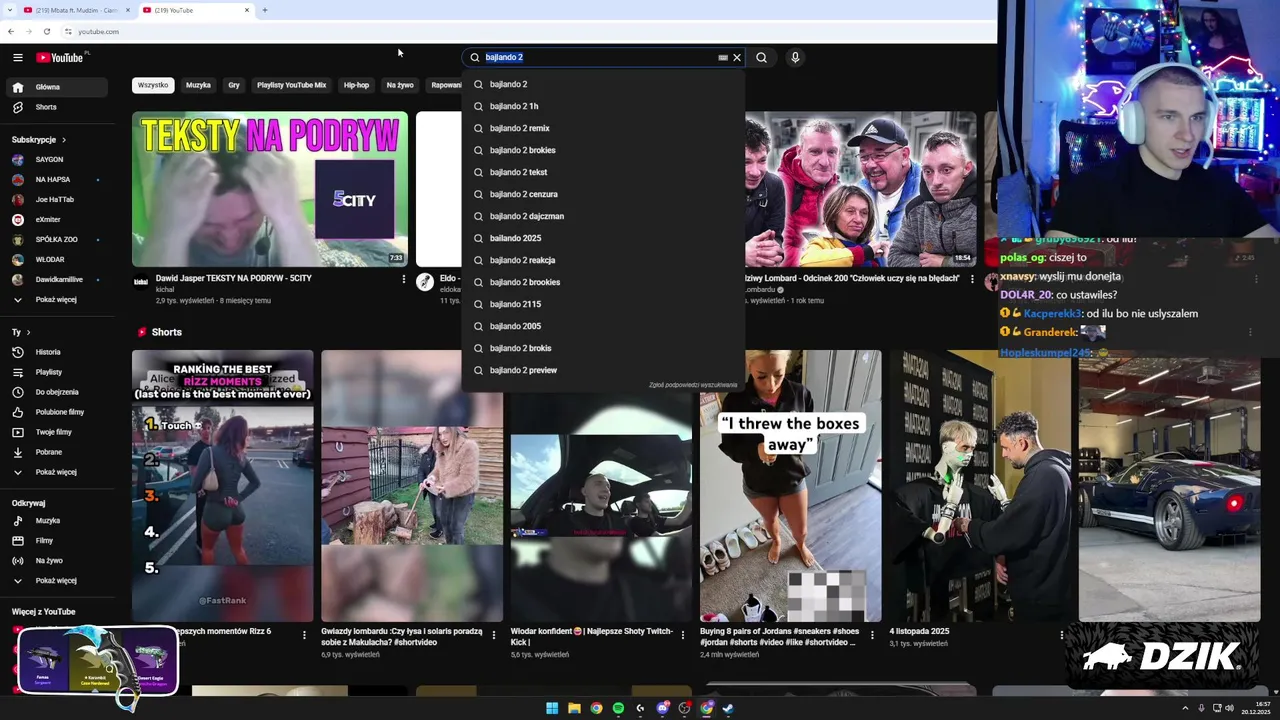The width and height of the screenshot is (1280, 720).
Task: Open the Joe HaTTab subscription channel
Action: [58, 200]
